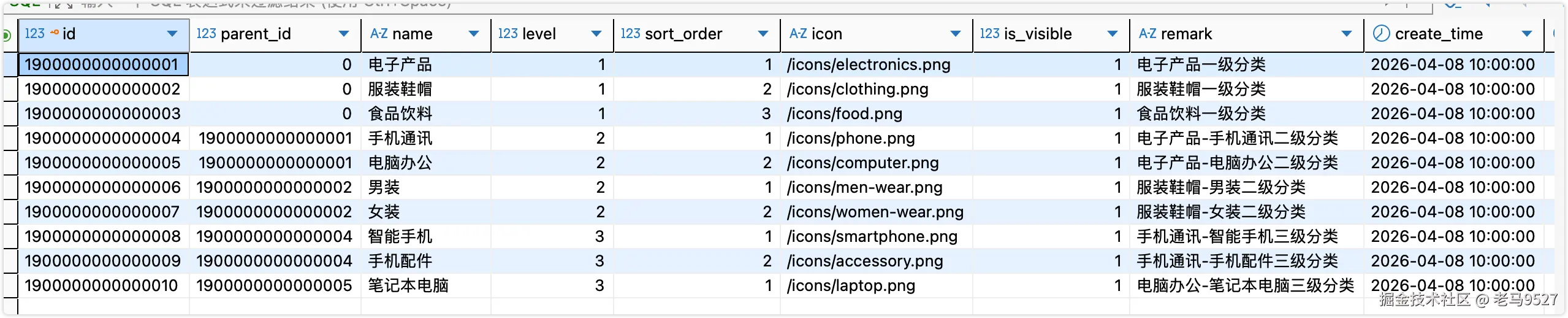Click the 123 type icon beside is_visible

tap(989, 34)
